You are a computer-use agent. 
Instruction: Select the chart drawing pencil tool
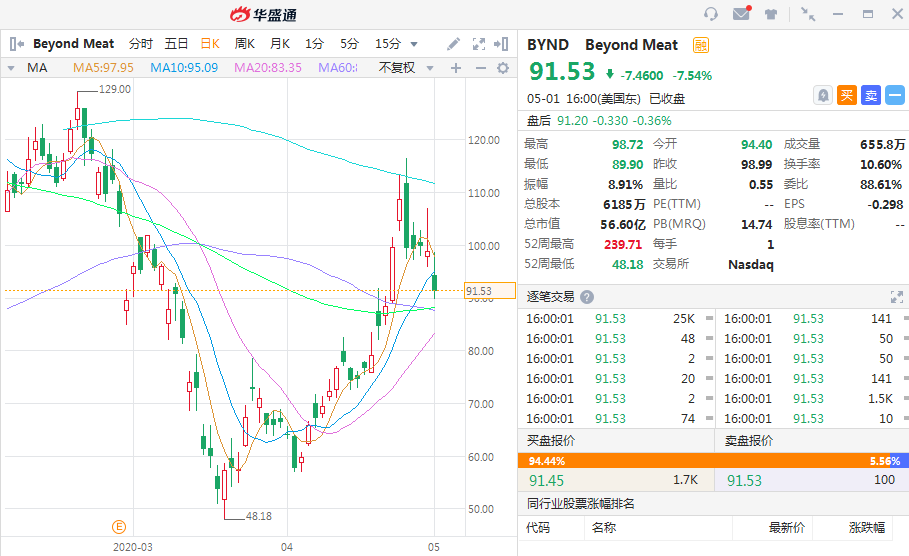coord(453,44)
